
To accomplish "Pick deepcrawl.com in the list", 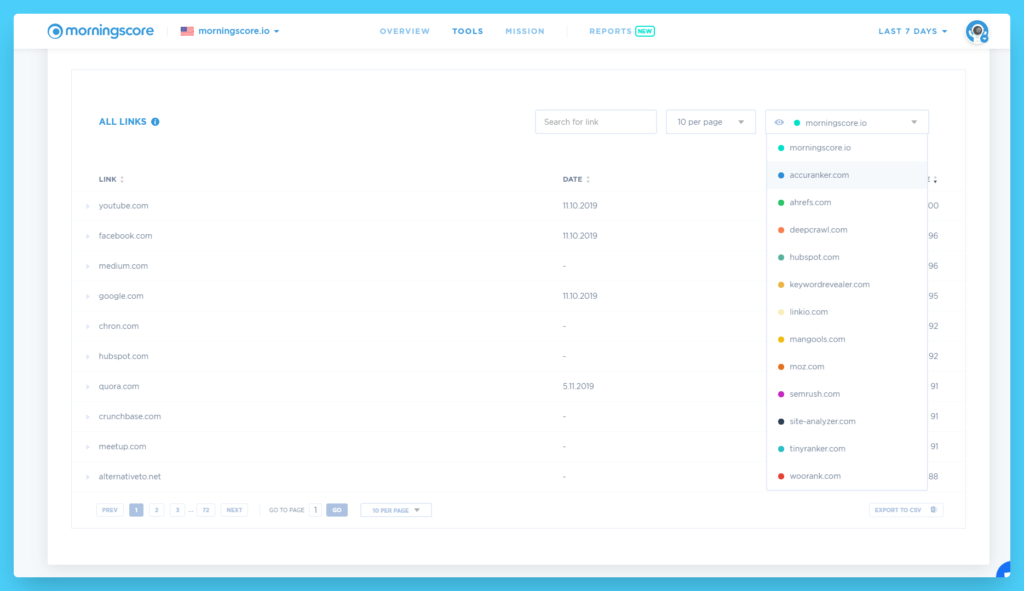I will [x=847, y=230].
